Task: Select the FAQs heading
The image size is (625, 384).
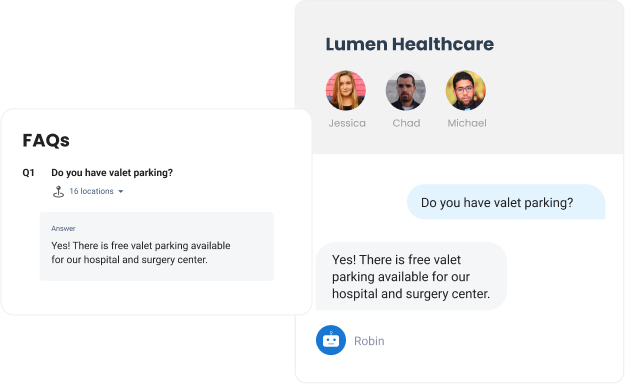Action: click(46, 140)
